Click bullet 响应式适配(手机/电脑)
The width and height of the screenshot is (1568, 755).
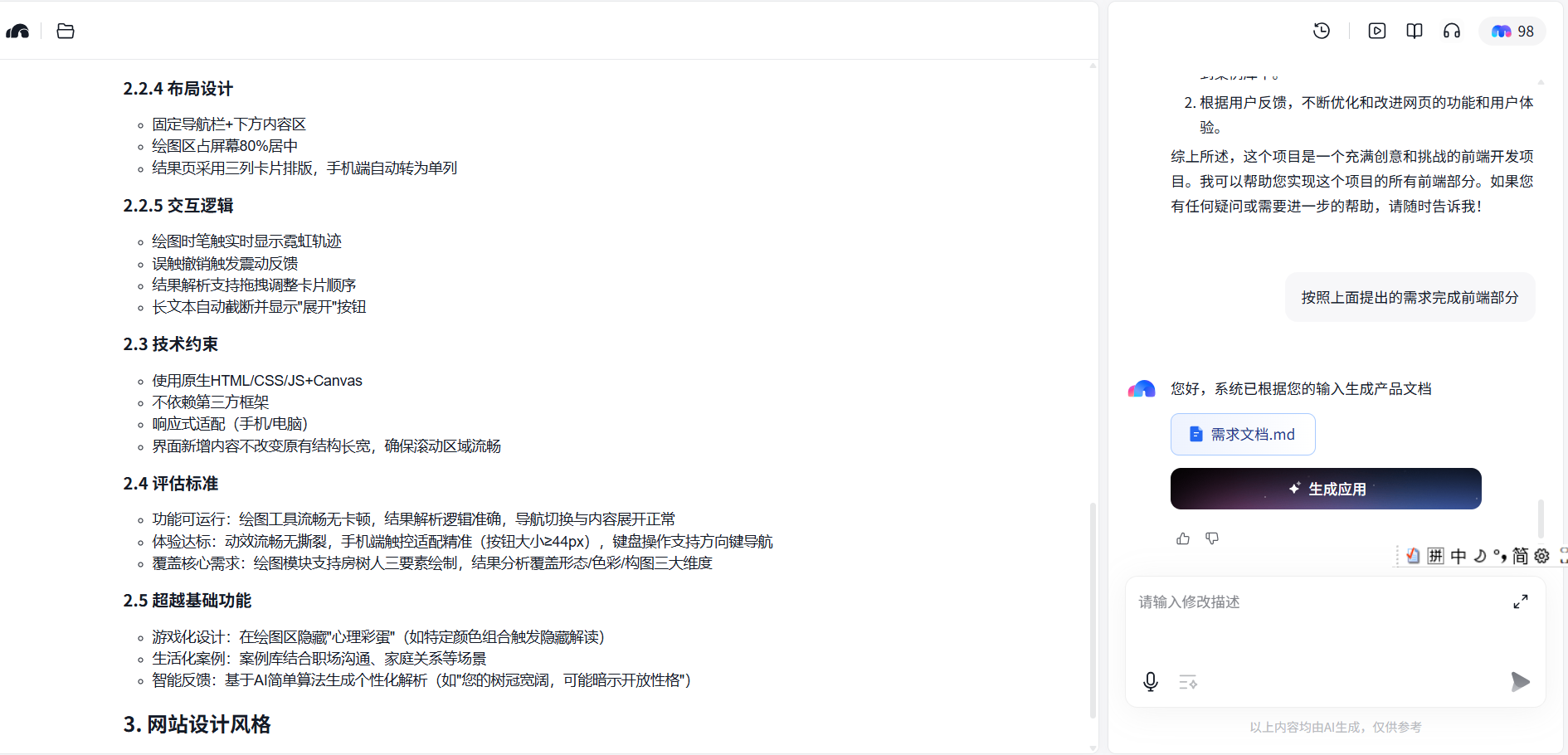click(230, 424)
